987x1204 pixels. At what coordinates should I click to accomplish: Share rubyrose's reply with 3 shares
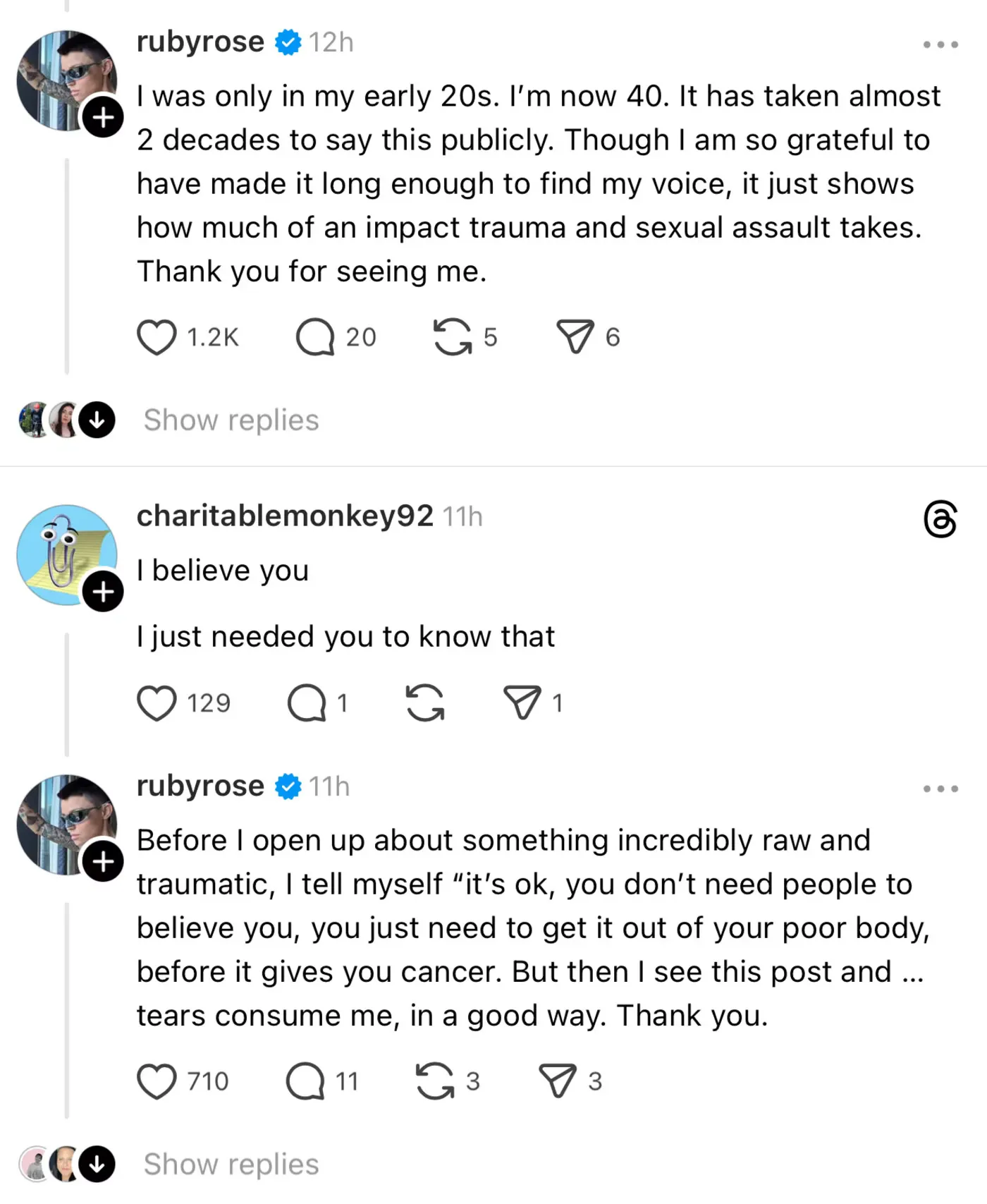pyautogui.click(x=558, y=1081)
